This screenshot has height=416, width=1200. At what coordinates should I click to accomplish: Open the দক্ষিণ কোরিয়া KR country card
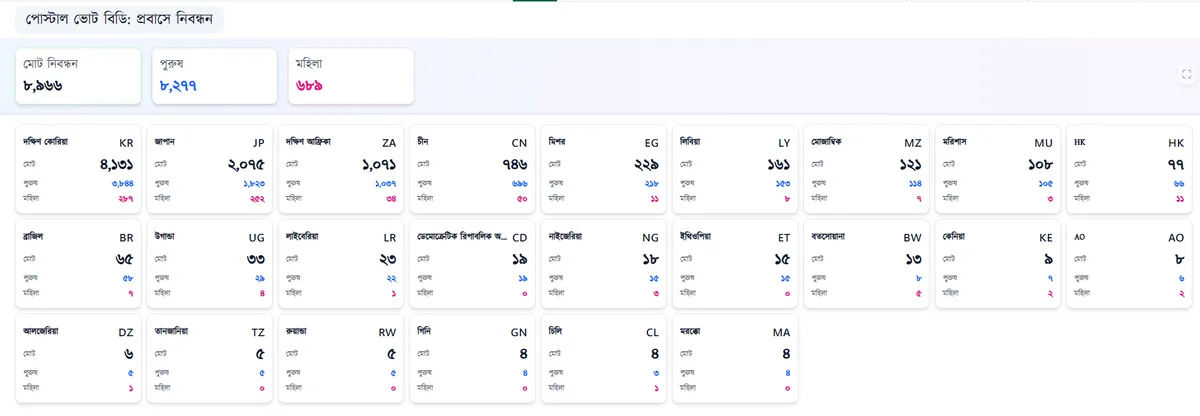coord(78,170)
